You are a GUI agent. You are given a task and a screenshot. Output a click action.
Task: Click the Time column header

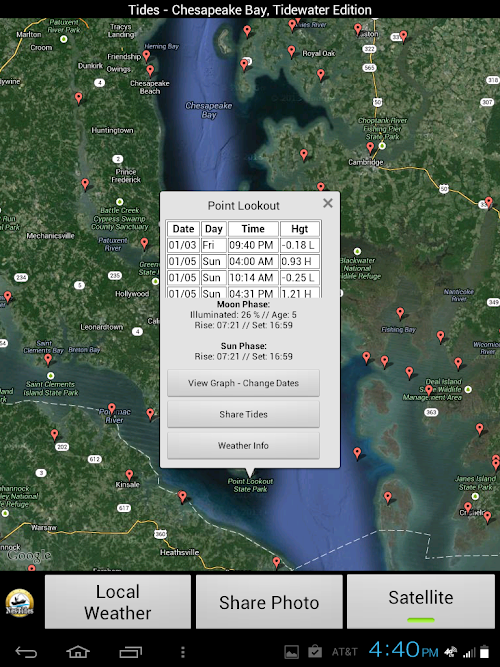(x=253, y=229)
